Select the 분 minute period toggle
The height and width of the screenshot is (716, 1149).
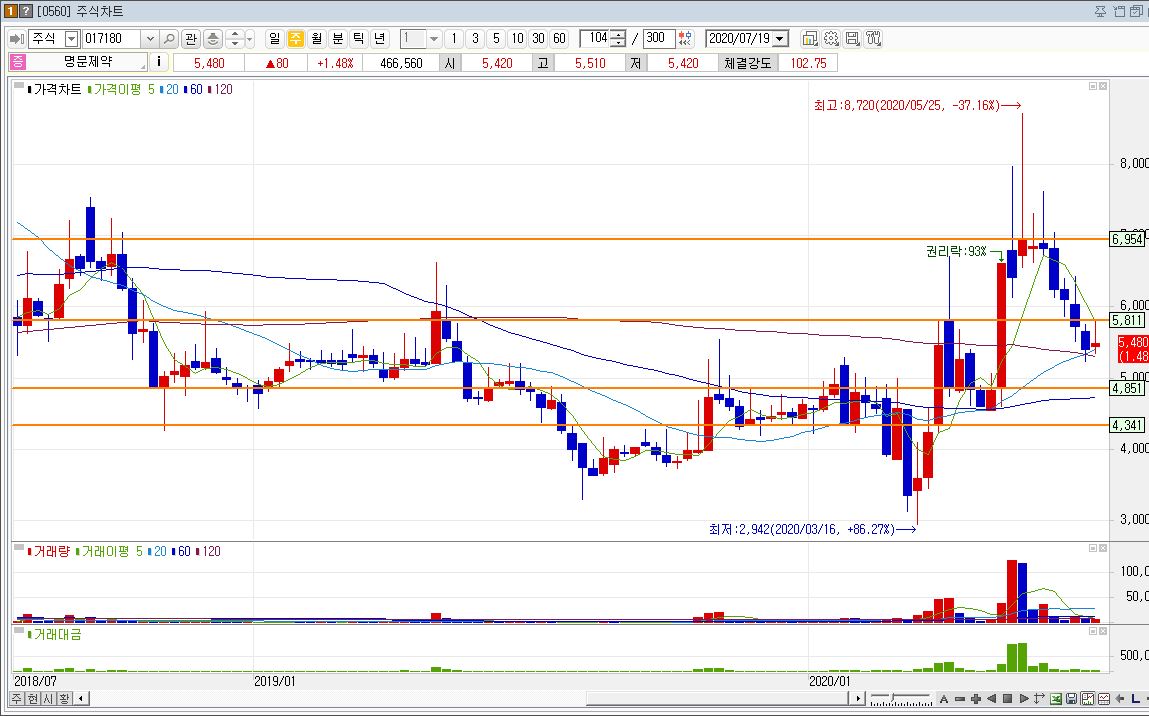point(338,39)
